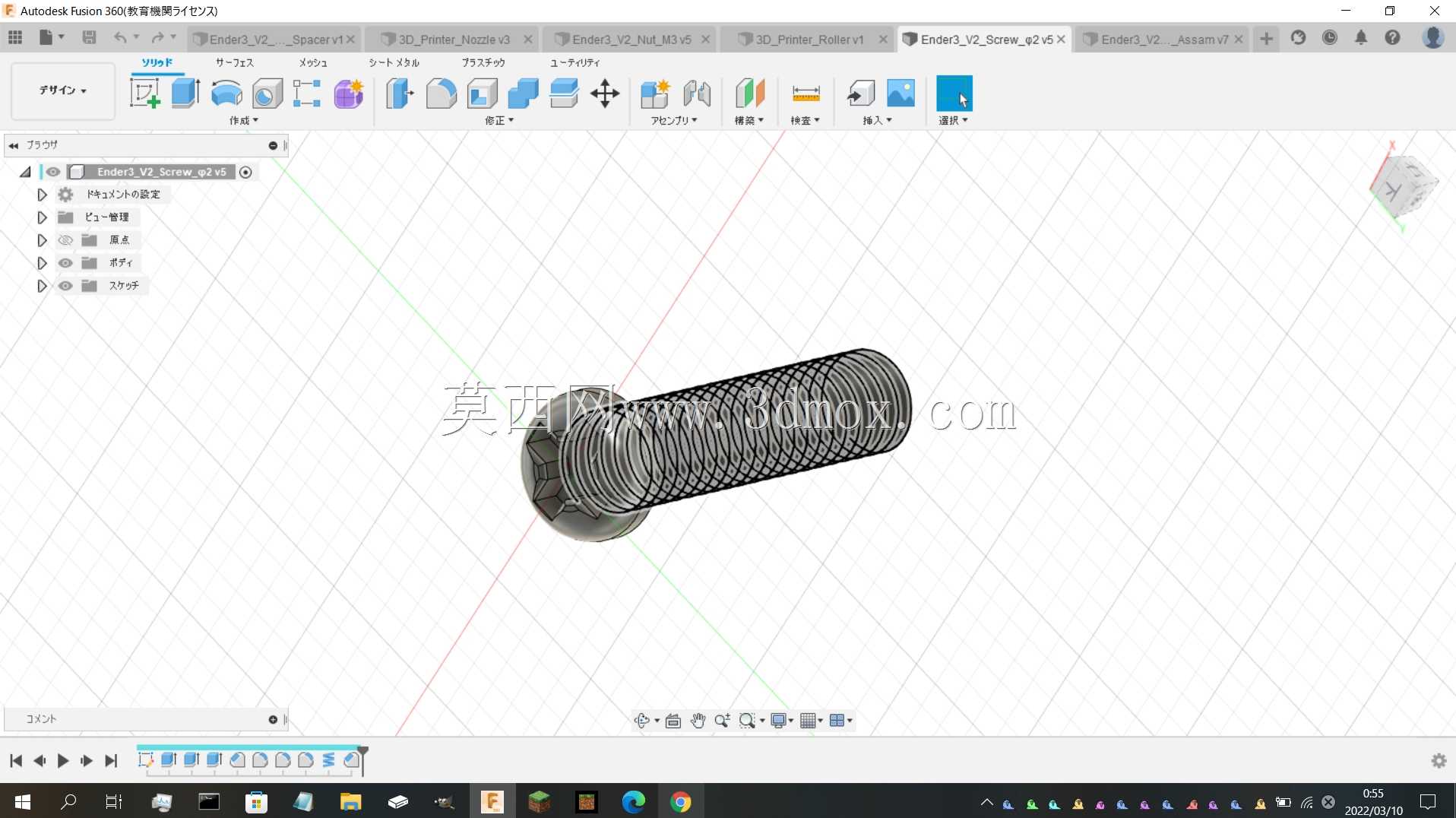Viewport: 1456px width, 818px height.
Task: Select the Combine tool
Action: [x=523, y=94]
